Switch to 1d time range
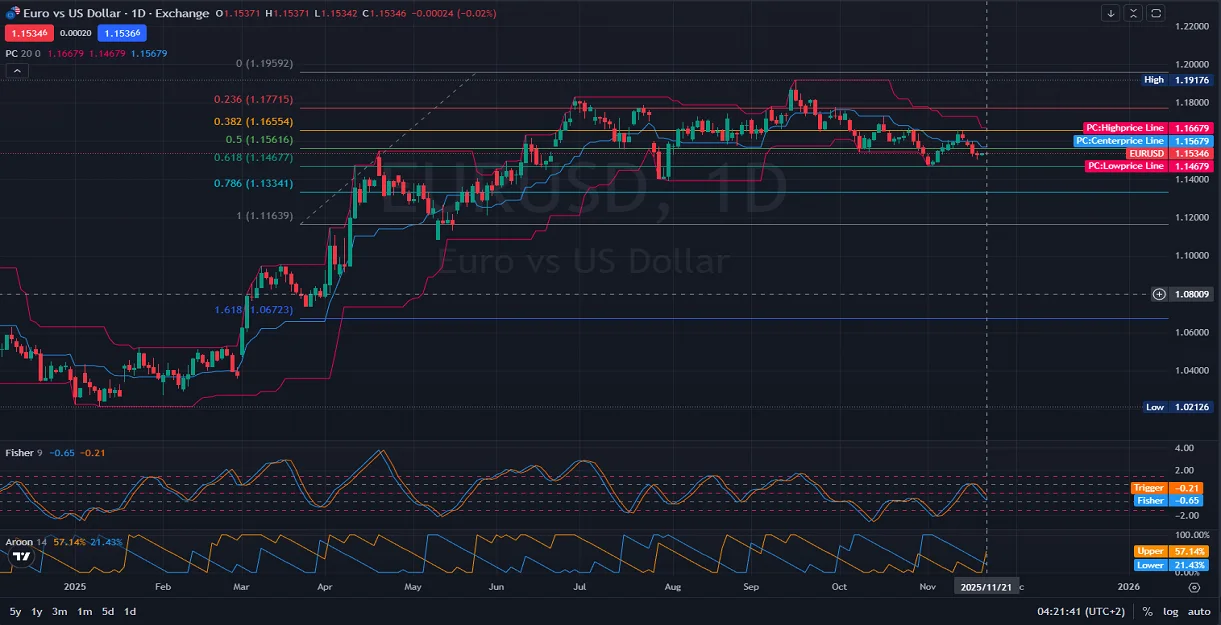The image size is (1221, 625). [130, 611]
